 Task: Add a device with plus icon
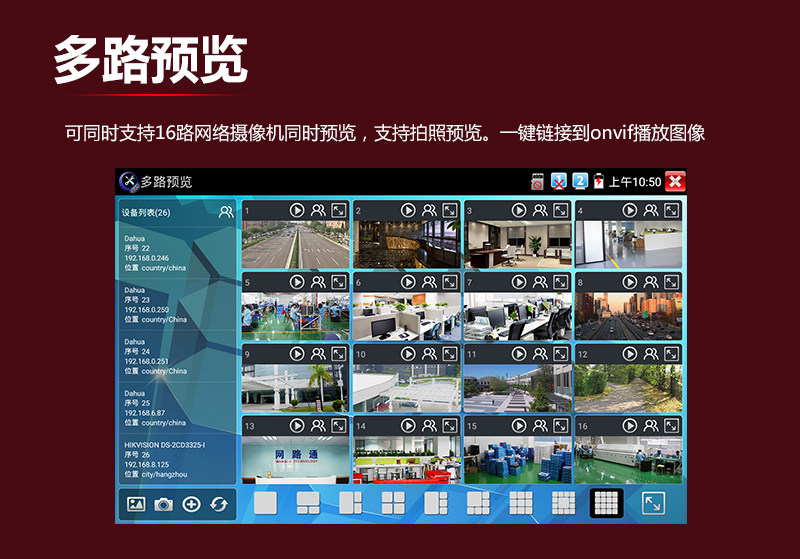click(191, 504)
